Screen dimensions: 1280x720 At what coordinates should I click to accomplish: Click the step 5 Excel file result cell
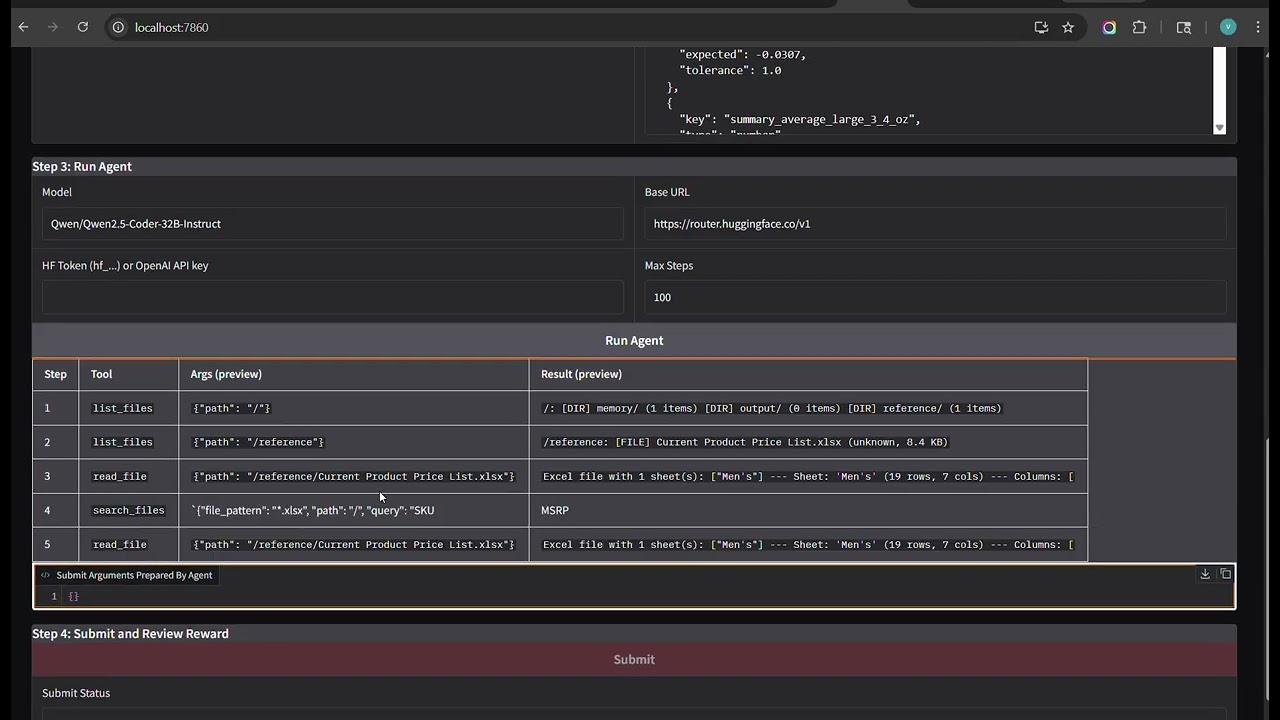[x=808, y=544]
